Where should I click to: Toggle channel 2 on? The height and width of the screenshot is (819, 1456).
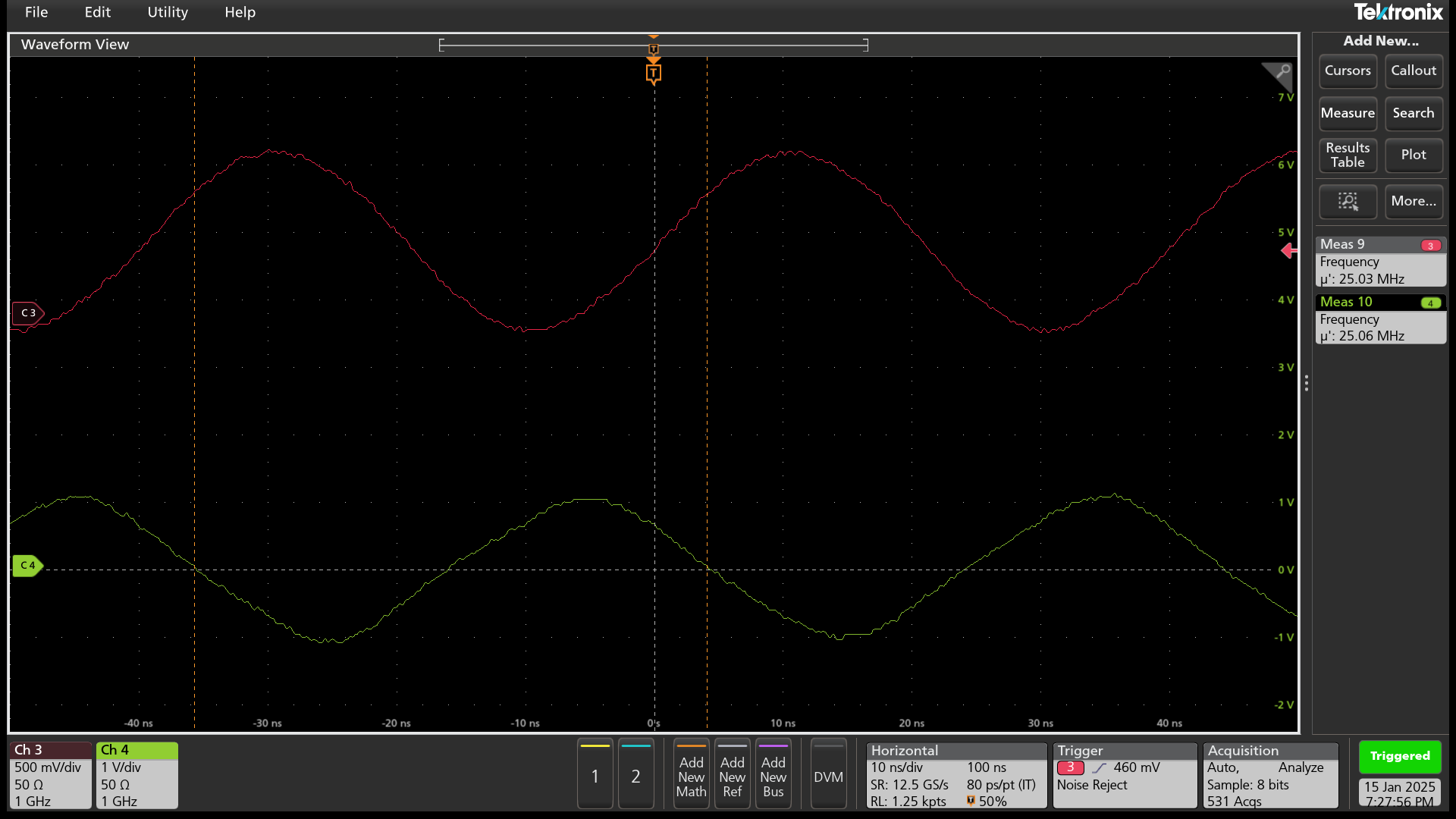point(635,774)
